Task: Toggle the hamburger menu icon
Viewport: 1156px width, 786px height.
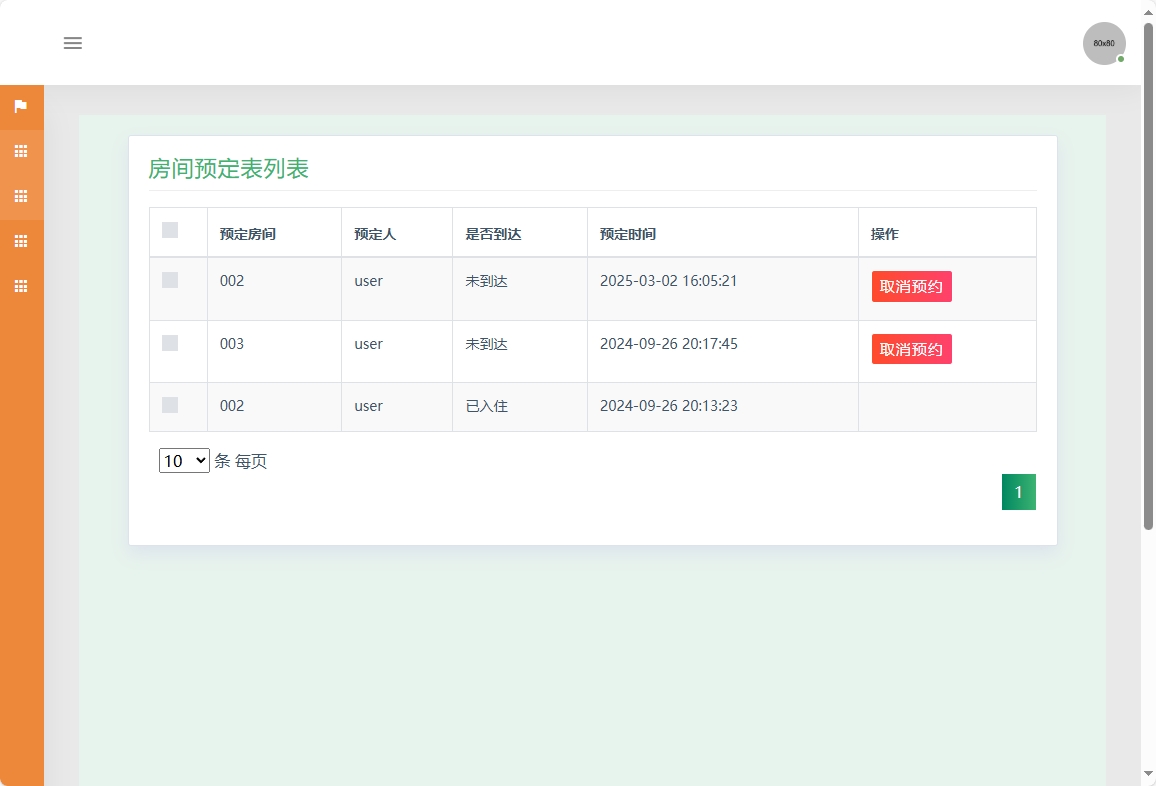Action: [x=72, y=43]
